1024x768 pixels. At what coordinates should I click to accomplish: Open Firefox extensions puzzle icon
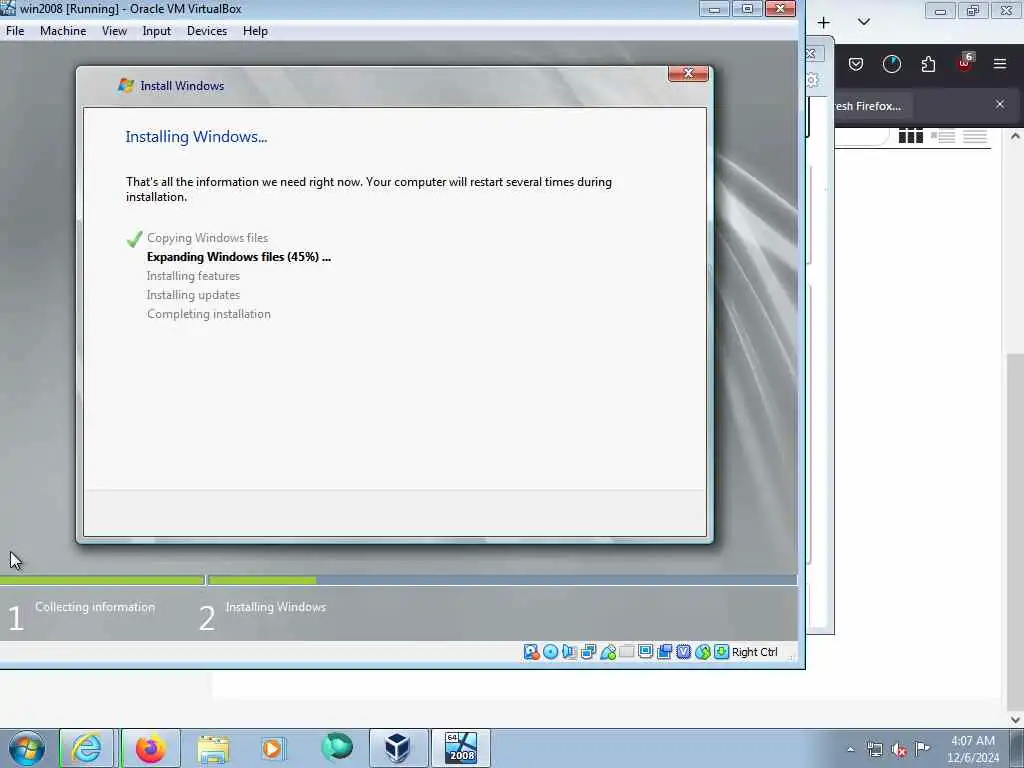[x=928, y=64]
